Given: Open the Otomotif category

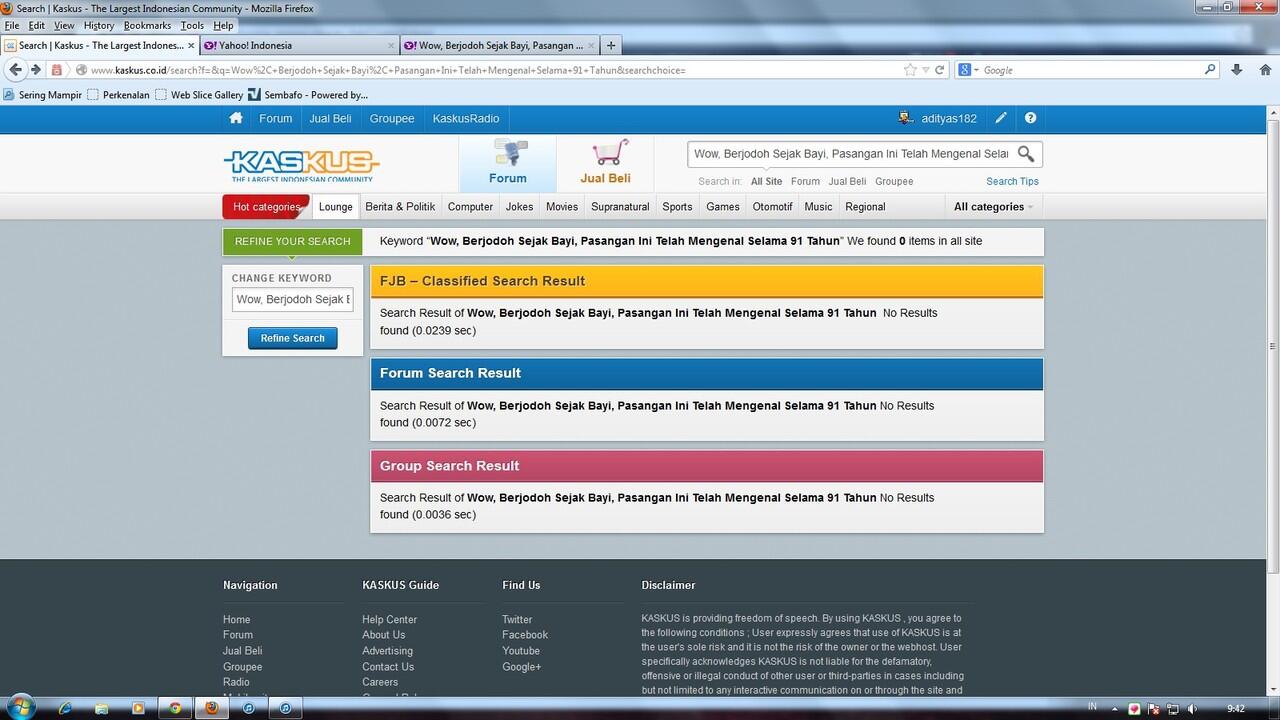Looking at the screenshot, I should (x=772, y=207).
